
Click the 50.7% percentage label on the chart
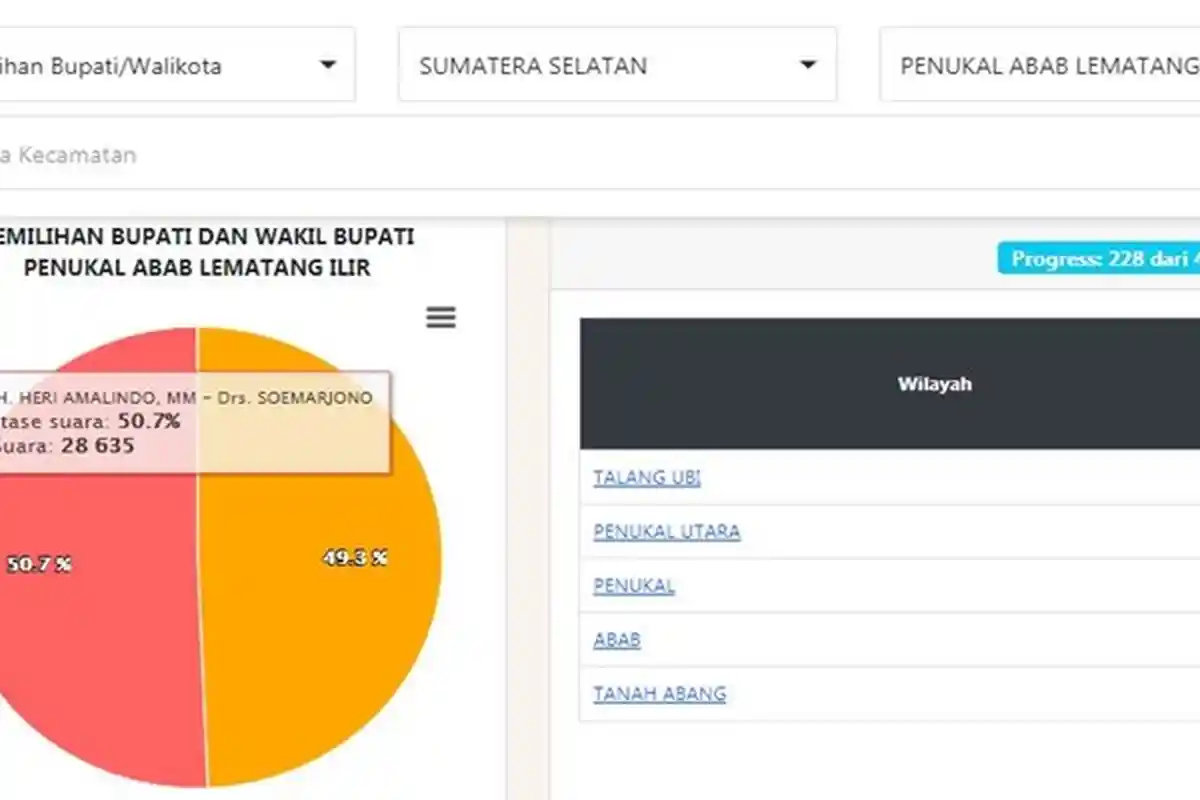coord(40,563)
